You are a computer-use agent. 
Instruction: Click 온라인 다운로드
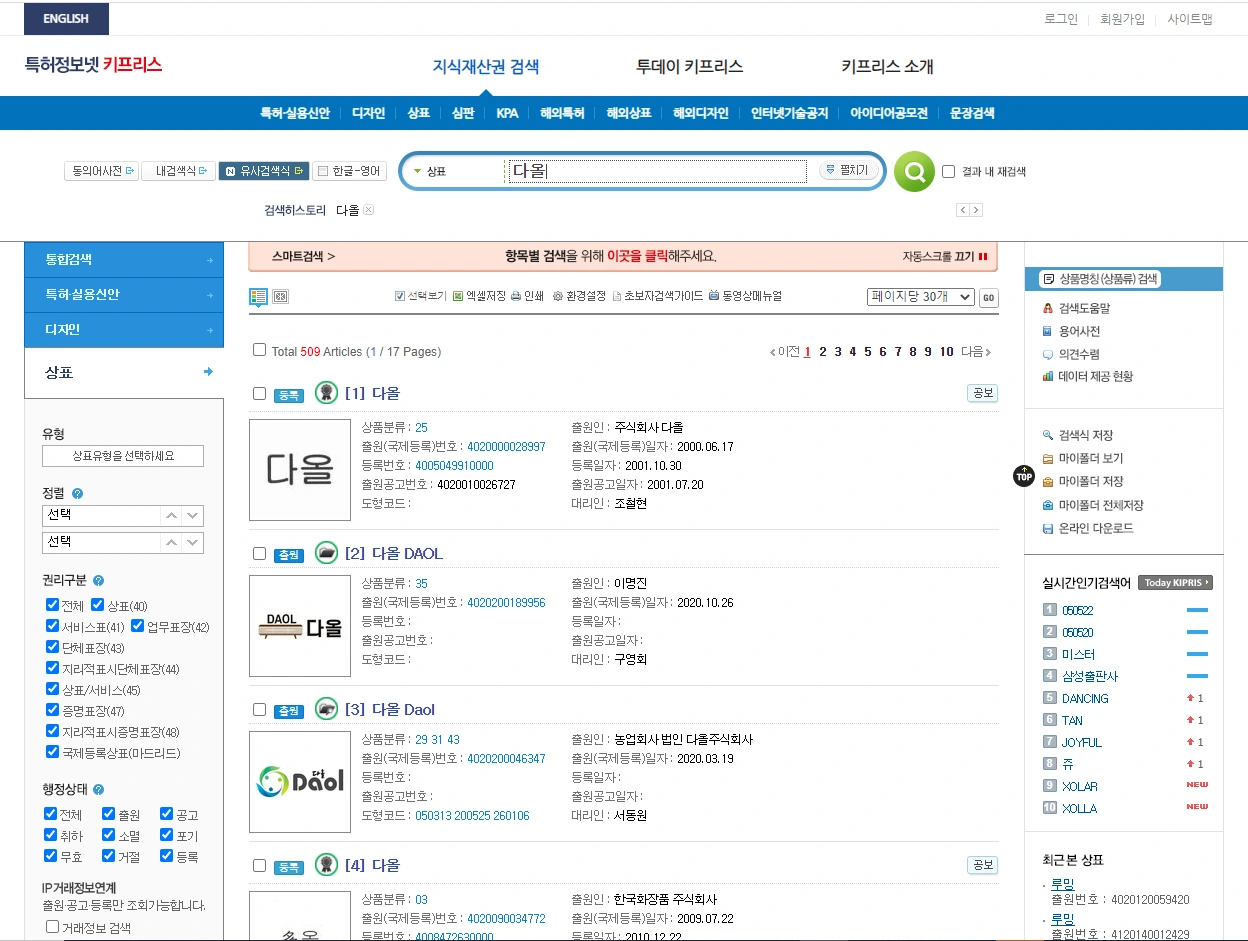click(x=1087, y=528)
